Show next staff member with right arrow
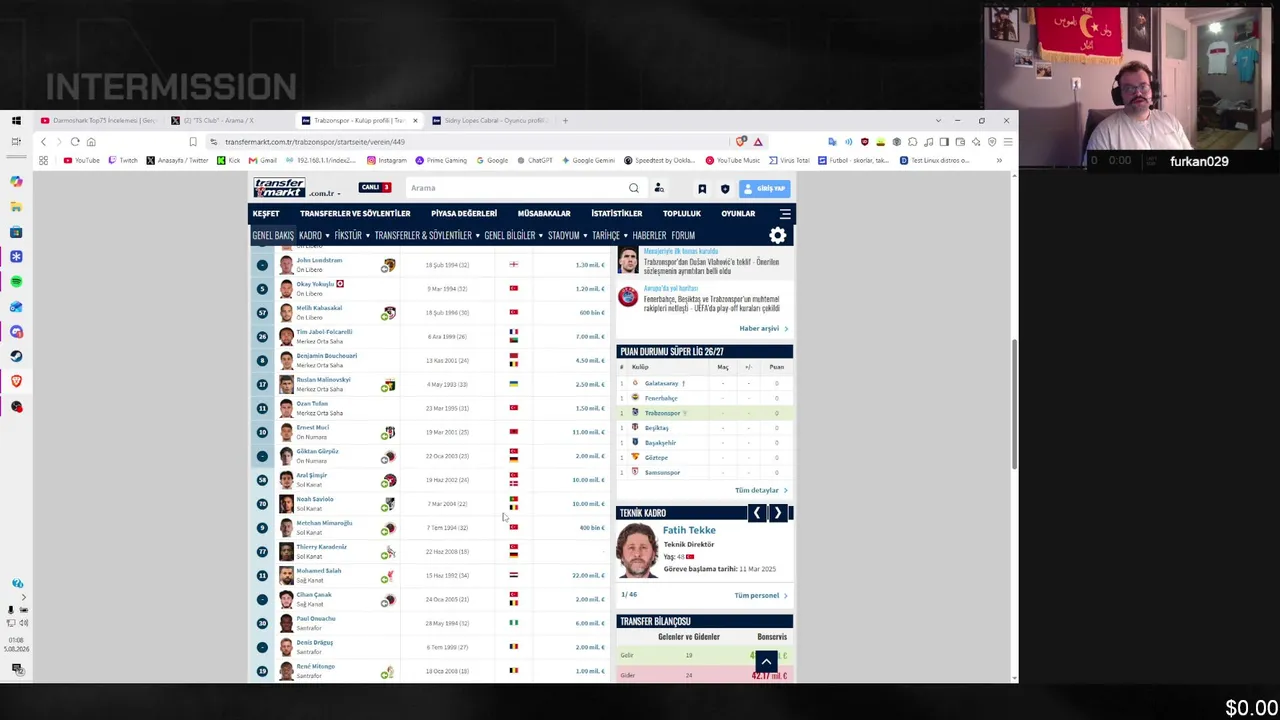The height and width of the screenshot is (720, 1280). pos(777,513)
